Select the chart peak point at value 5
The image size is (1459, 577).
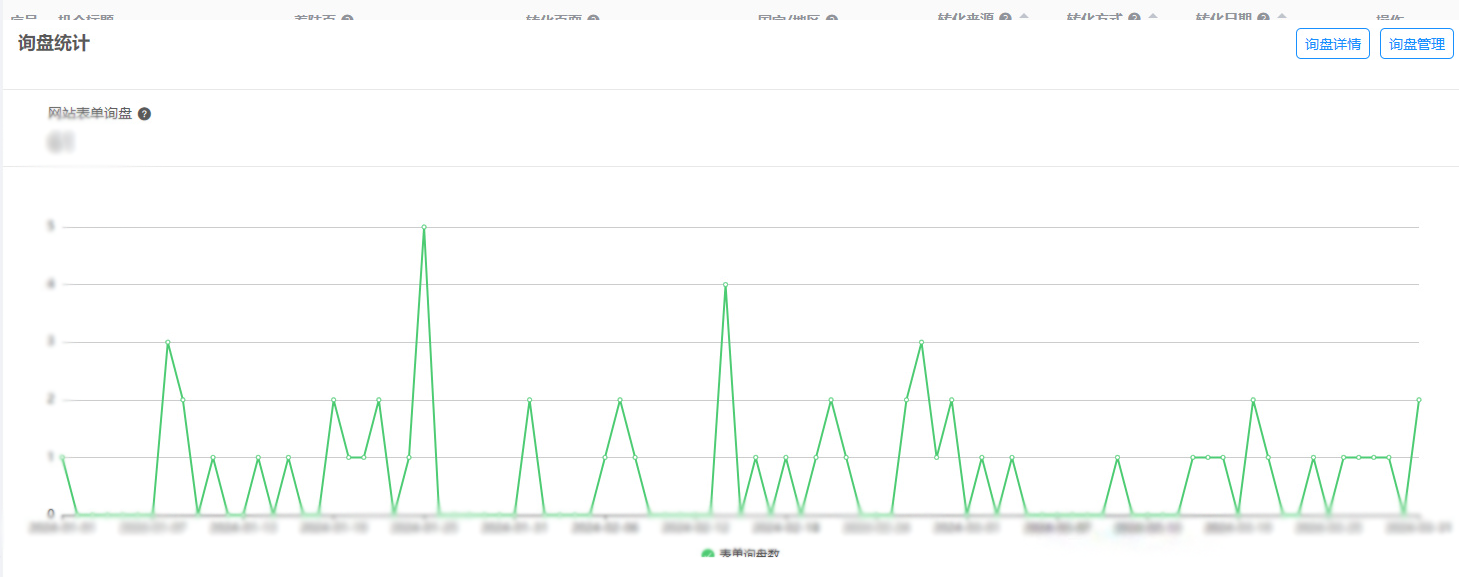[x=424, y=227]
